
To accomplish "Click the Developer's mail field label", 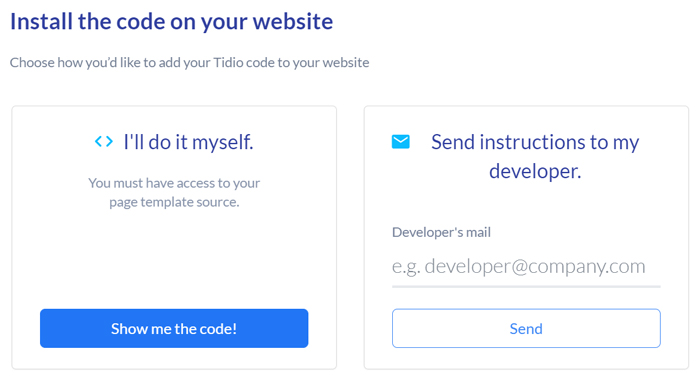I will click(x=441, y=232).
